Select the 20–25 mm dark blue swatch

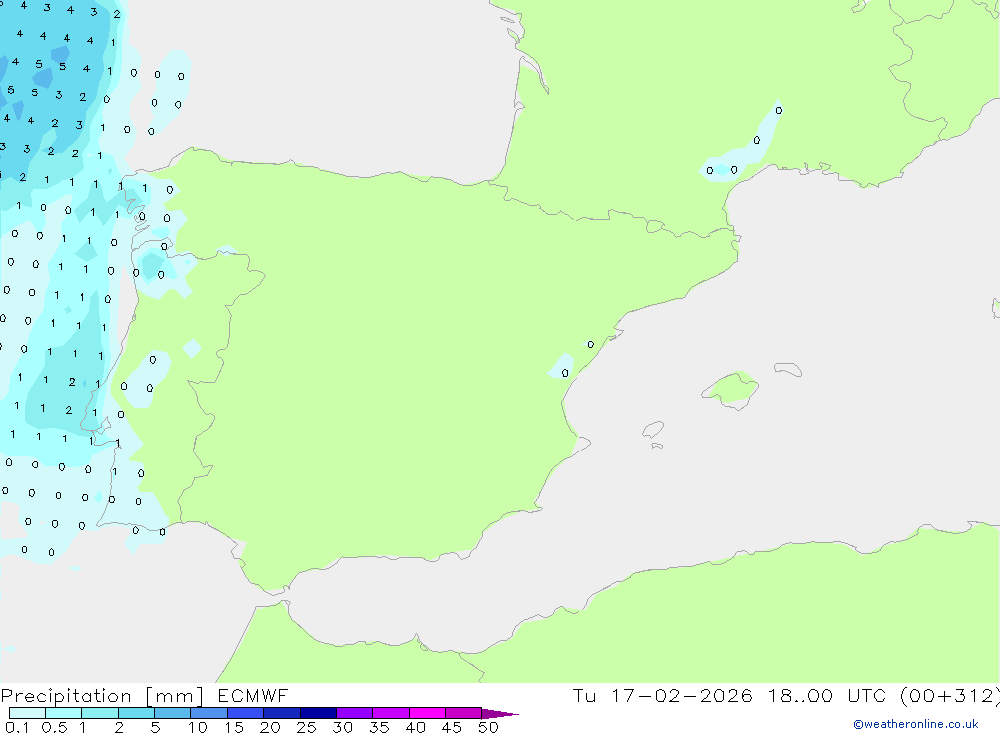282,713
